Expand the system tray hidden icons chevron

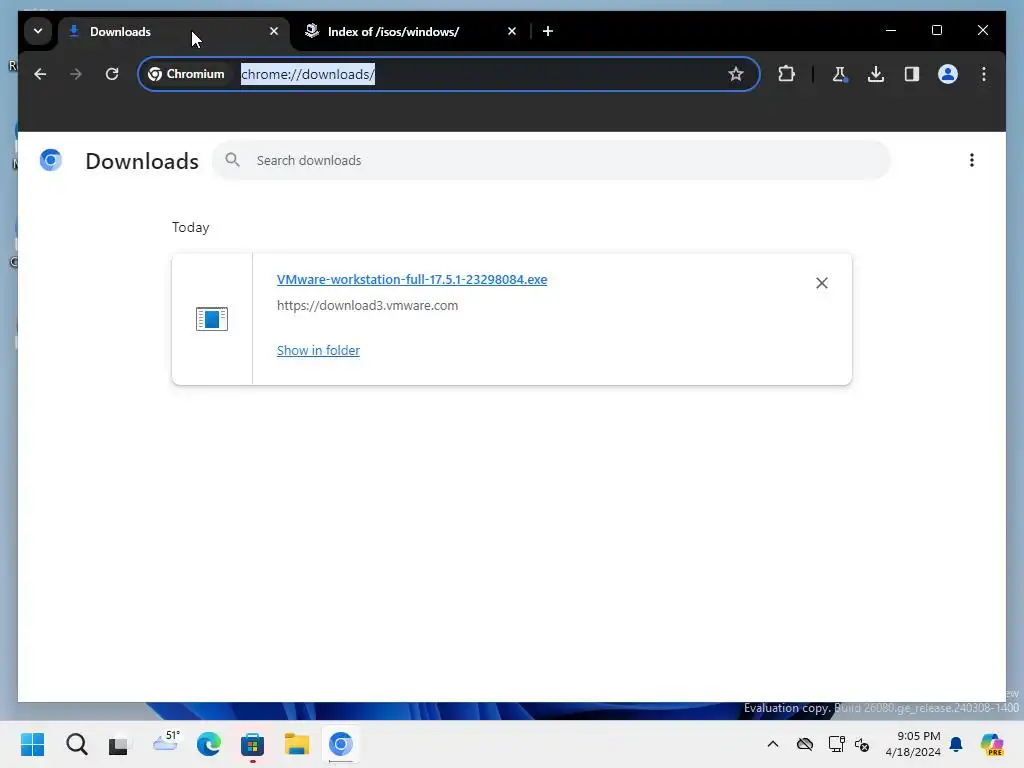[773, 744]
